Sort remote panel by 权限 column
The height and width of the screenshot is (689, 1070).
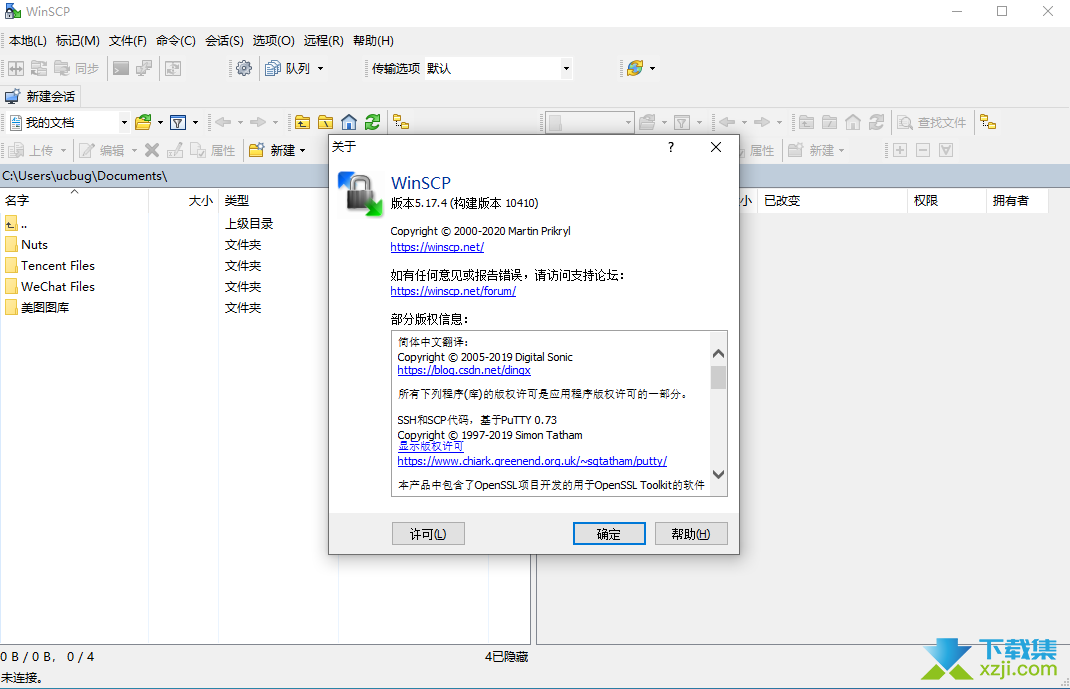tap(946, 201)
